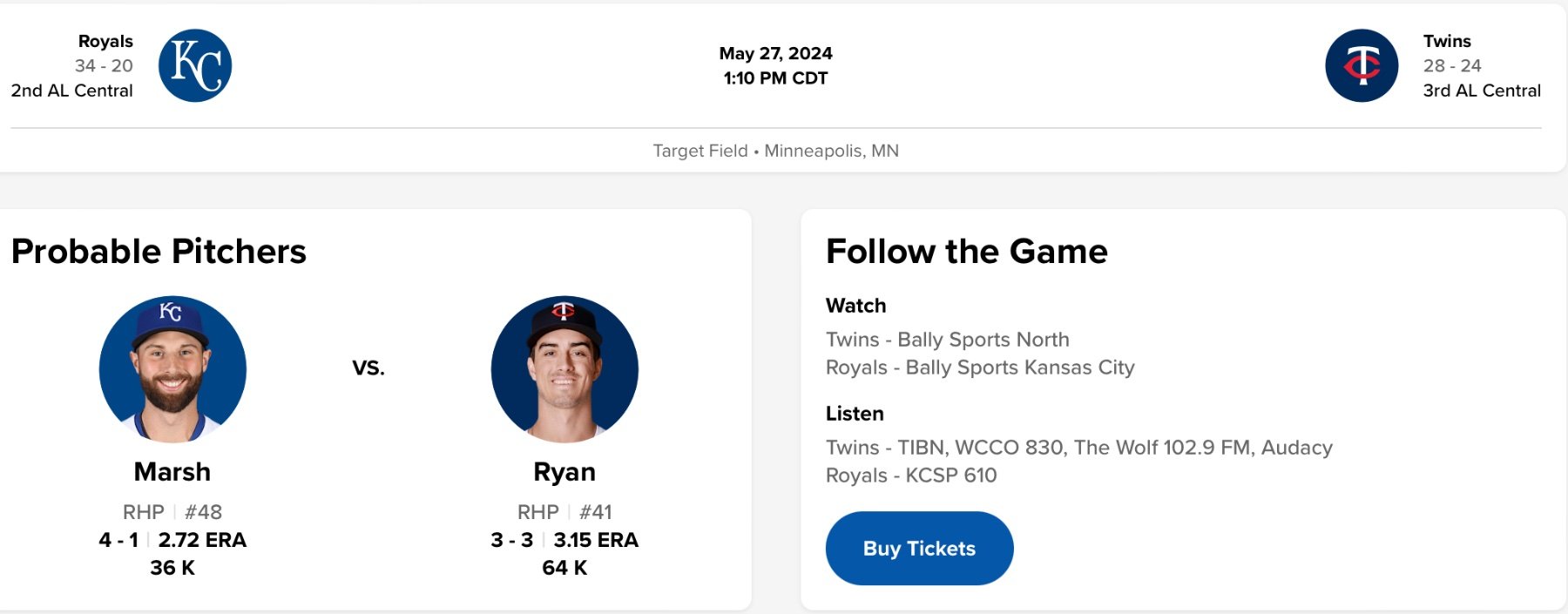Click the Twins TIBN WCCO 830 radio listing
1568x614 pixels.
1078,448
